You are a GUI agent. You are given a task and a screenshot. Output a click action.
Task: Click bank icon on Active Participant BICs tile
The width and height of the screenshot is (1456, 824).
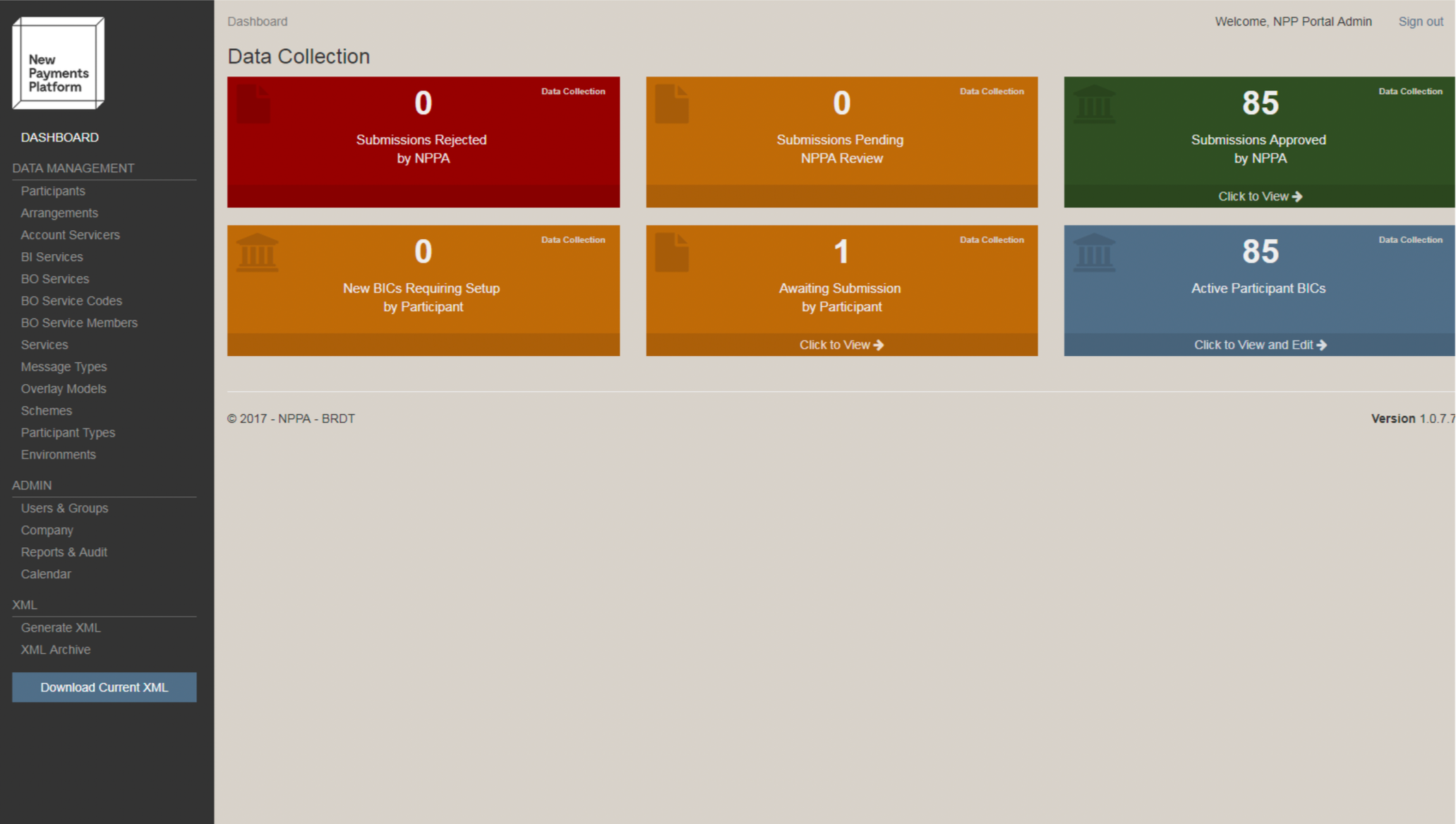coord(1094,253)
